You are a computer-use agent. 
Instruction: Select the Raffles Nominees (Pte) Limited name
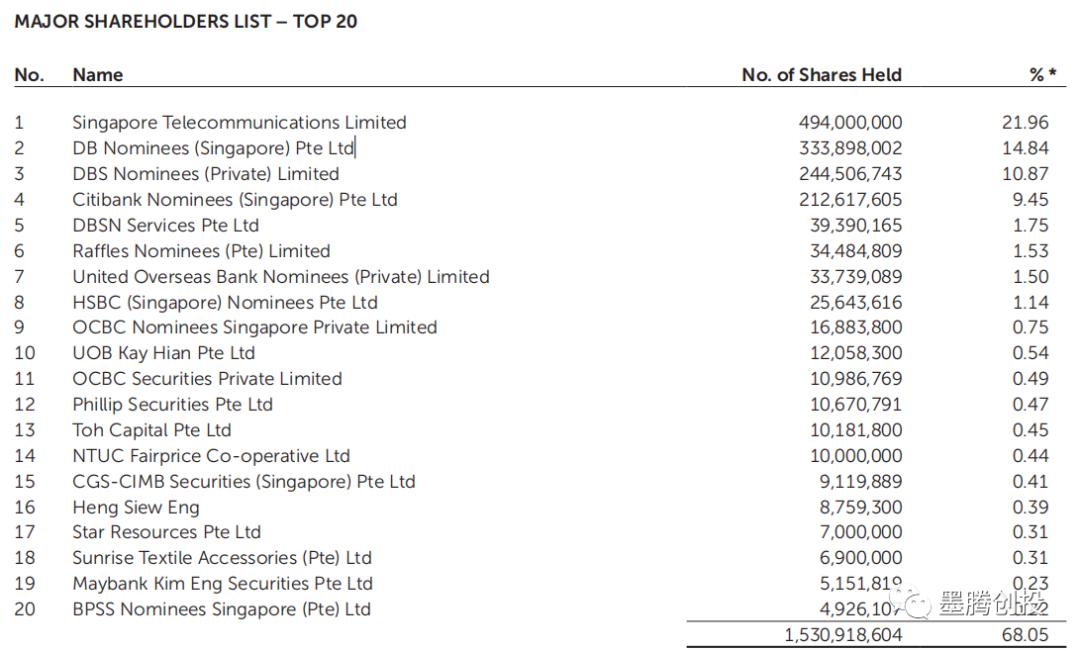201,251
